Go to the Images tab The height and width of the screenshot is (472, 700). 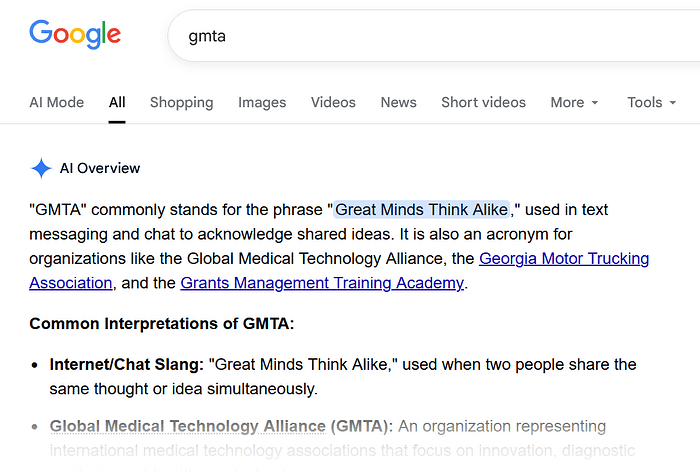(x=262, y=102)
